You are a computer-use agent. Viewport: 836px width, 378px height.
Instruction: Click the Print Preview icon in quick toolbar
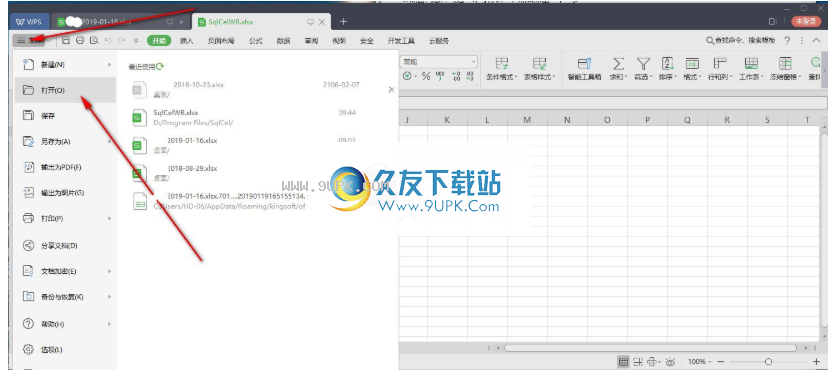tap(94, 40)
